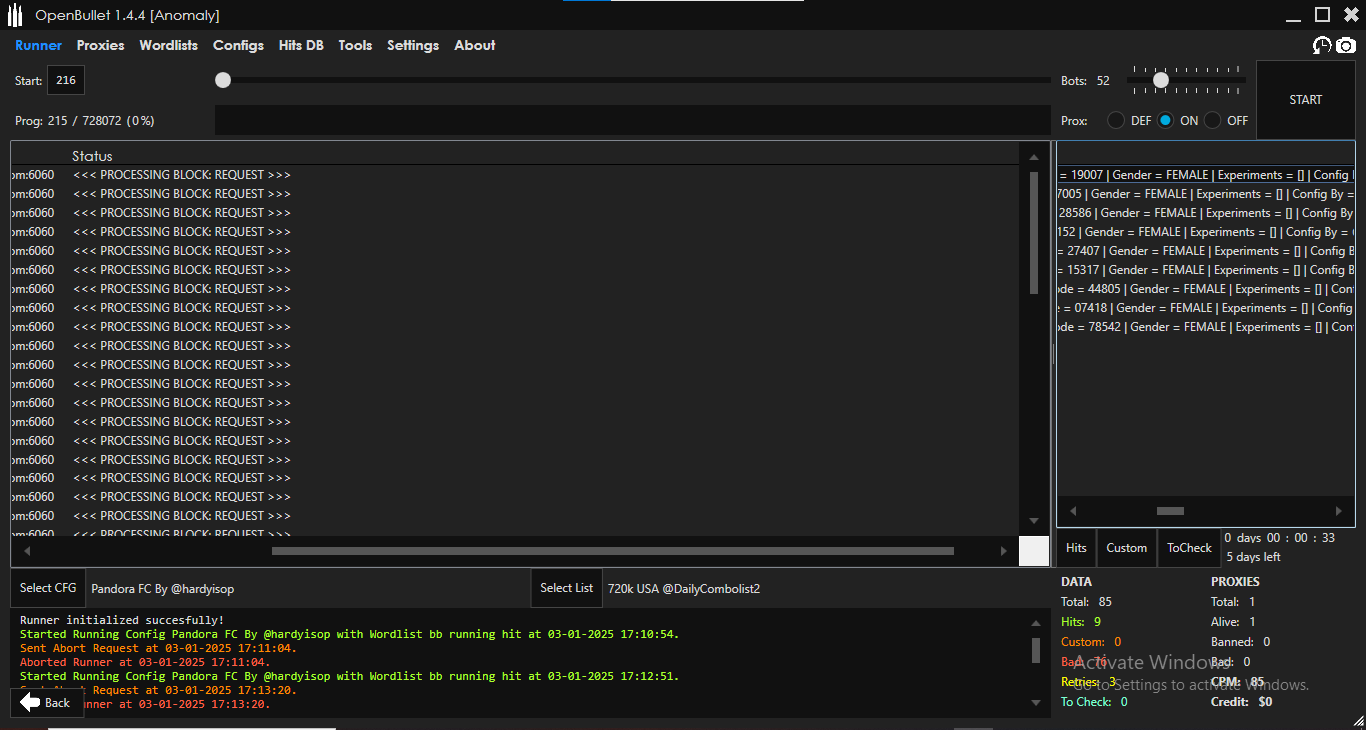Click Select CFG button
This screenshot has height=730, width=1366.
tap(48, 588)
